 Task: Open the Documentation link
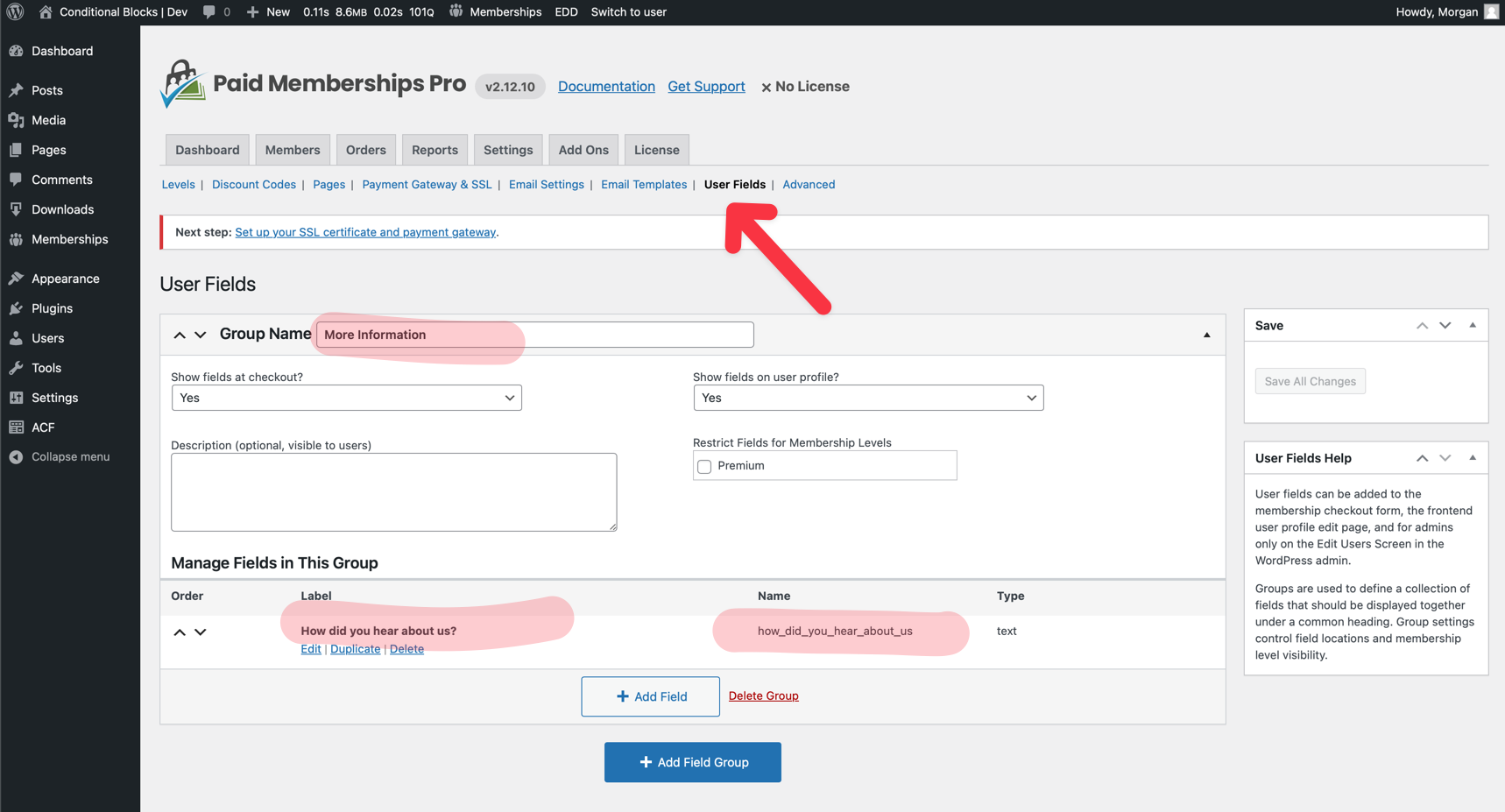[605, 86]
